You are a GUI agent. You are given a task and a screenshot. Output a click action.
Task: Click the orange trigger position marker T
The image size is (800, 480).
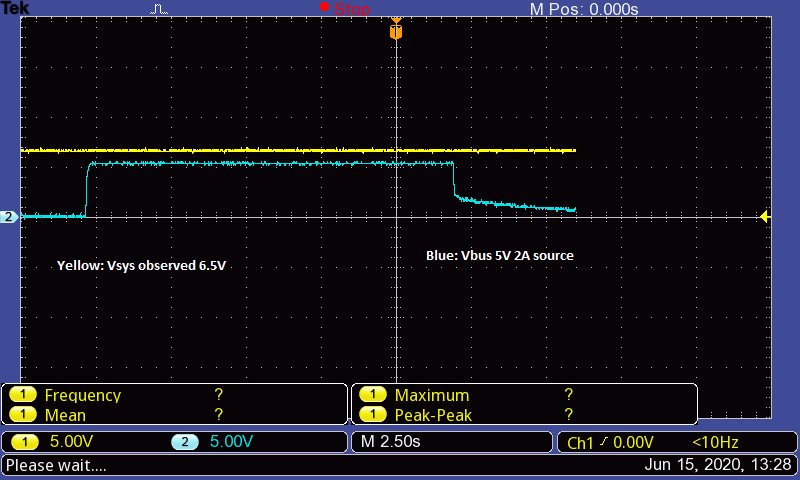point(396,32)
